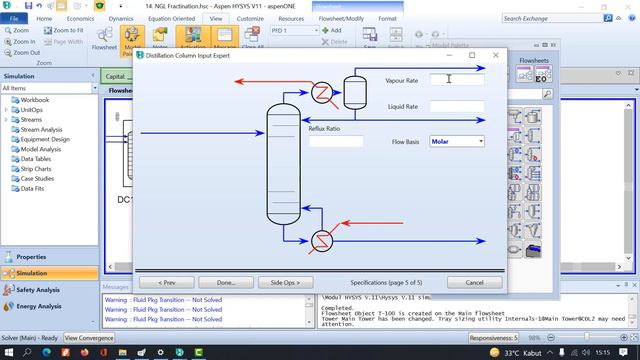This screenshot has height=360, width=640.
Task: Collapse the Simulation navigation pane
Action: [x=93, y=76]
